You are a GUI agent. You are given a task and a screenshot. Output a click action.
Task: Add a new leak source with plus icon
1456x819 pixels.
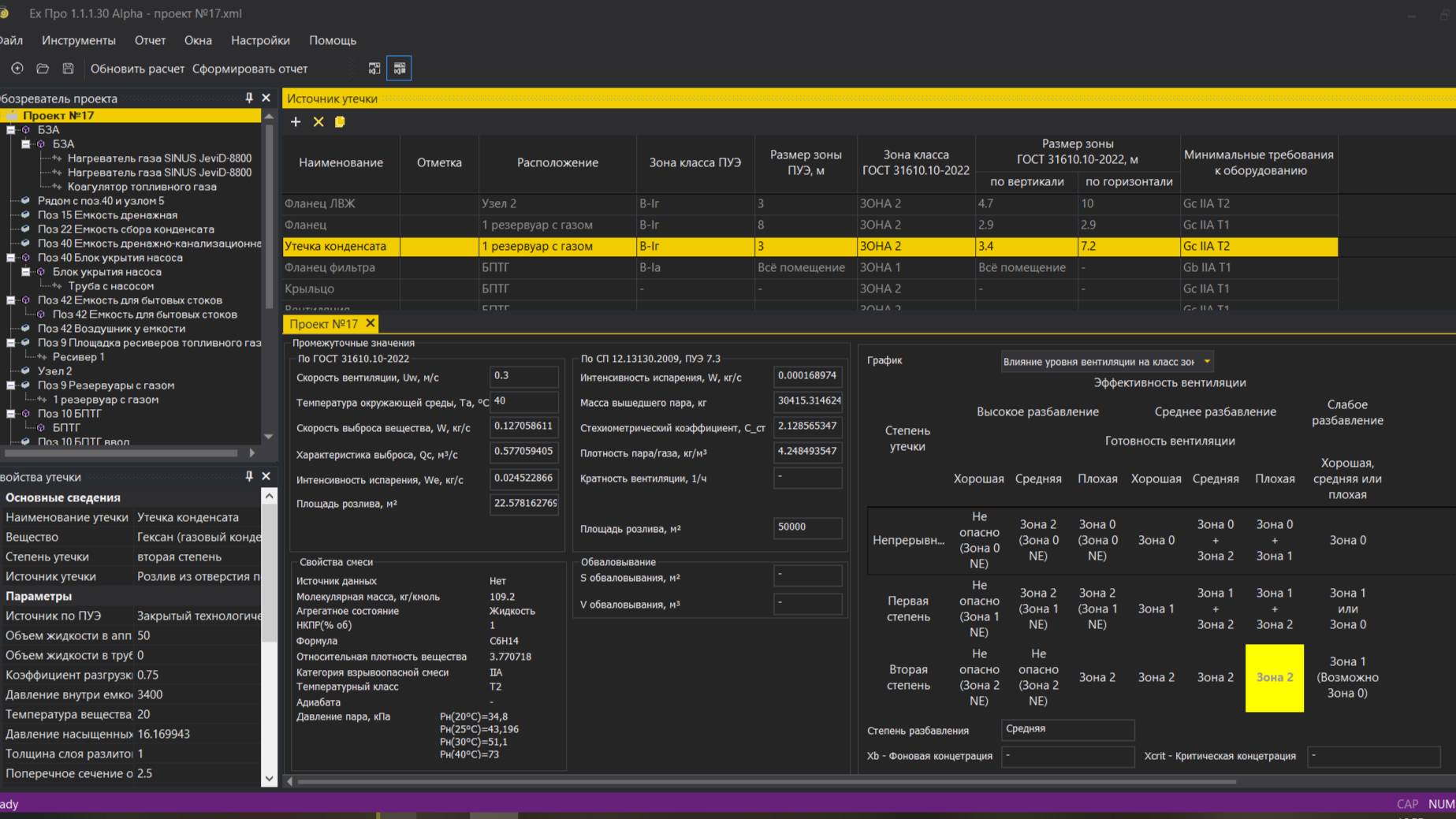[296, 121]
